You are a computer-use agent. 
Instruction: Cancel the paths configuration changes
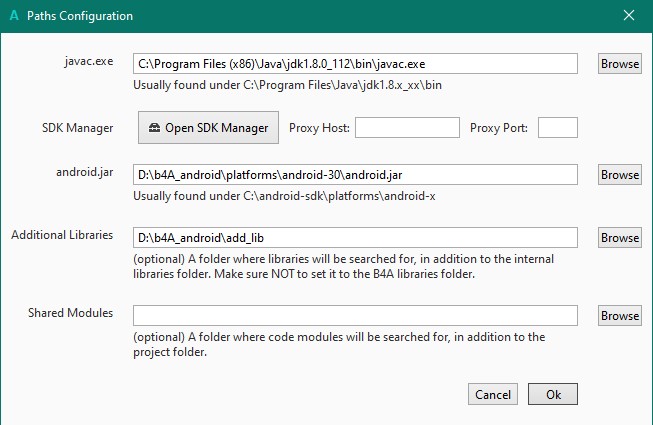pyautogui.click(x=493, y=395)
